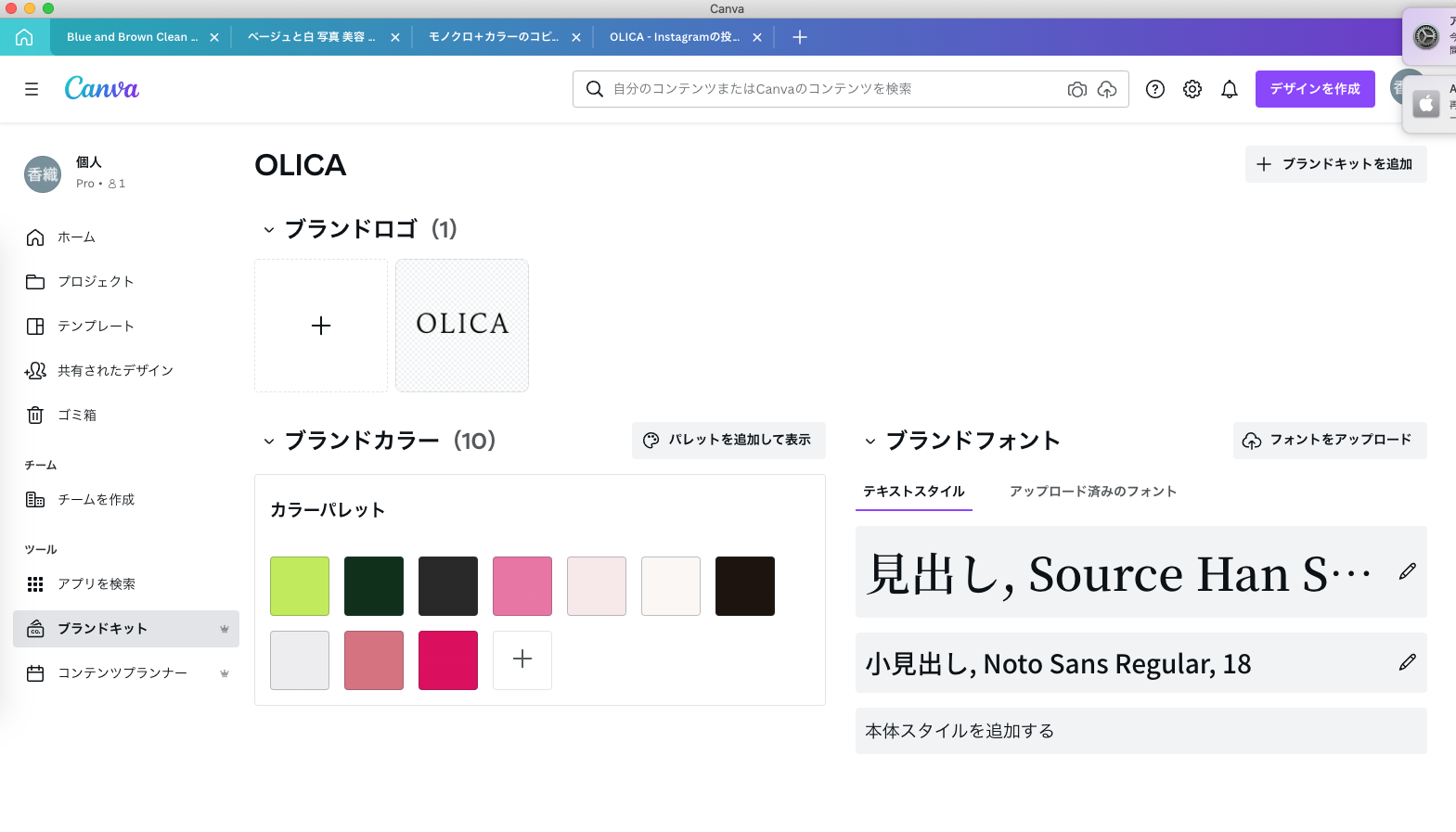Select the charcoal gray color swatch

coord(448,586)
